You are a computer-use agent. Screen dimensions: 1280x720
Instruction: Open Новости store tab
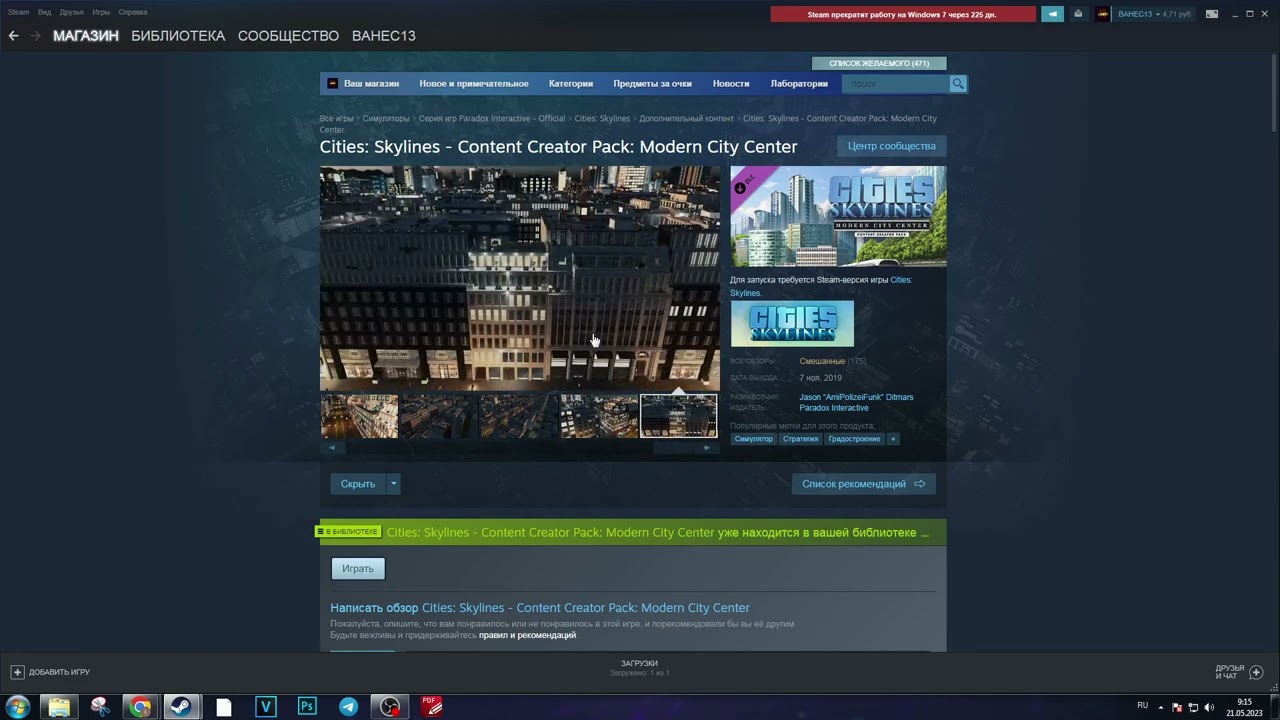click(731, 84)
